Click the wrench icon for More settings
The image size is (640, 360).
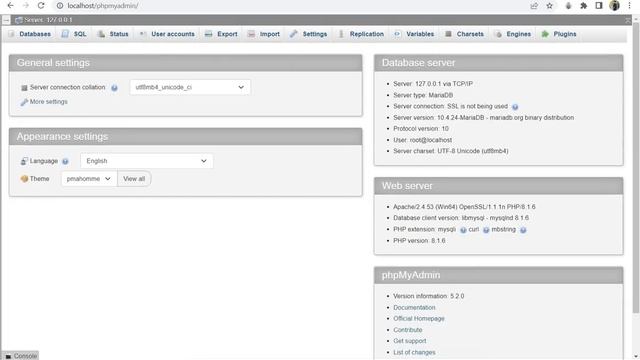tap(24, 102)
